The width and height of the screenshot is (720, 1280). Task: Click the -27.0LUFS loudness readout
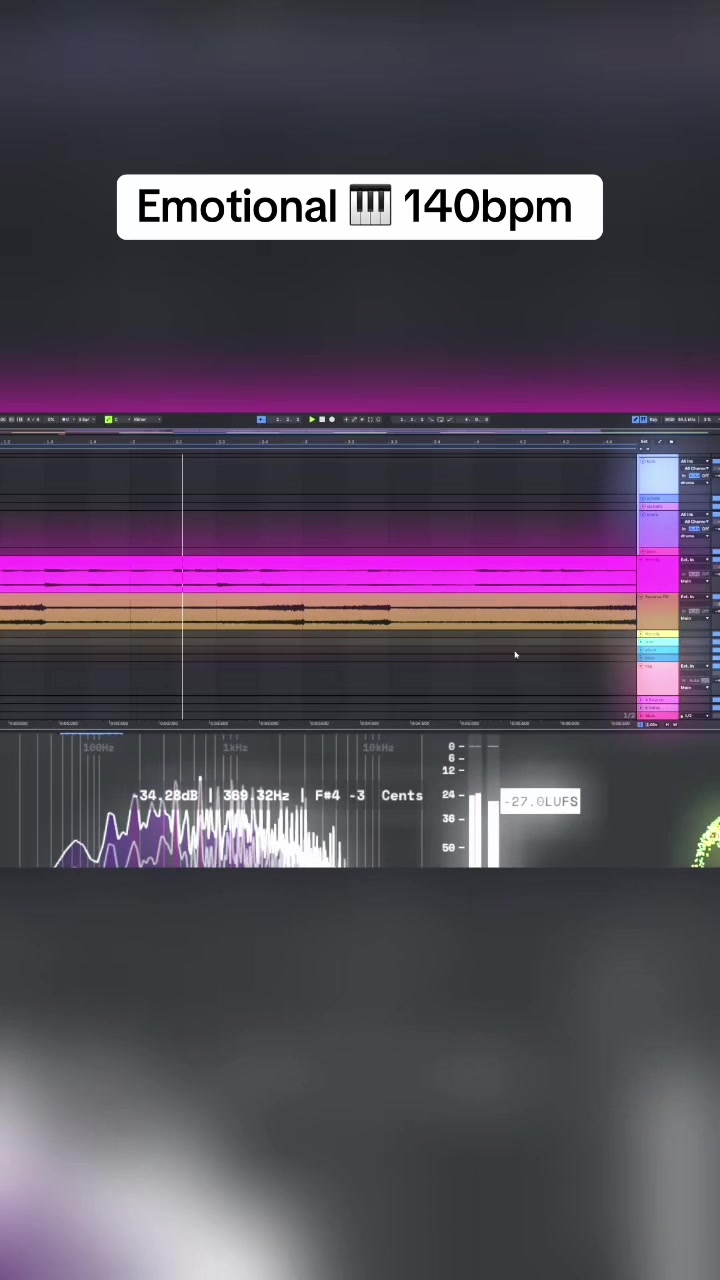540,801
